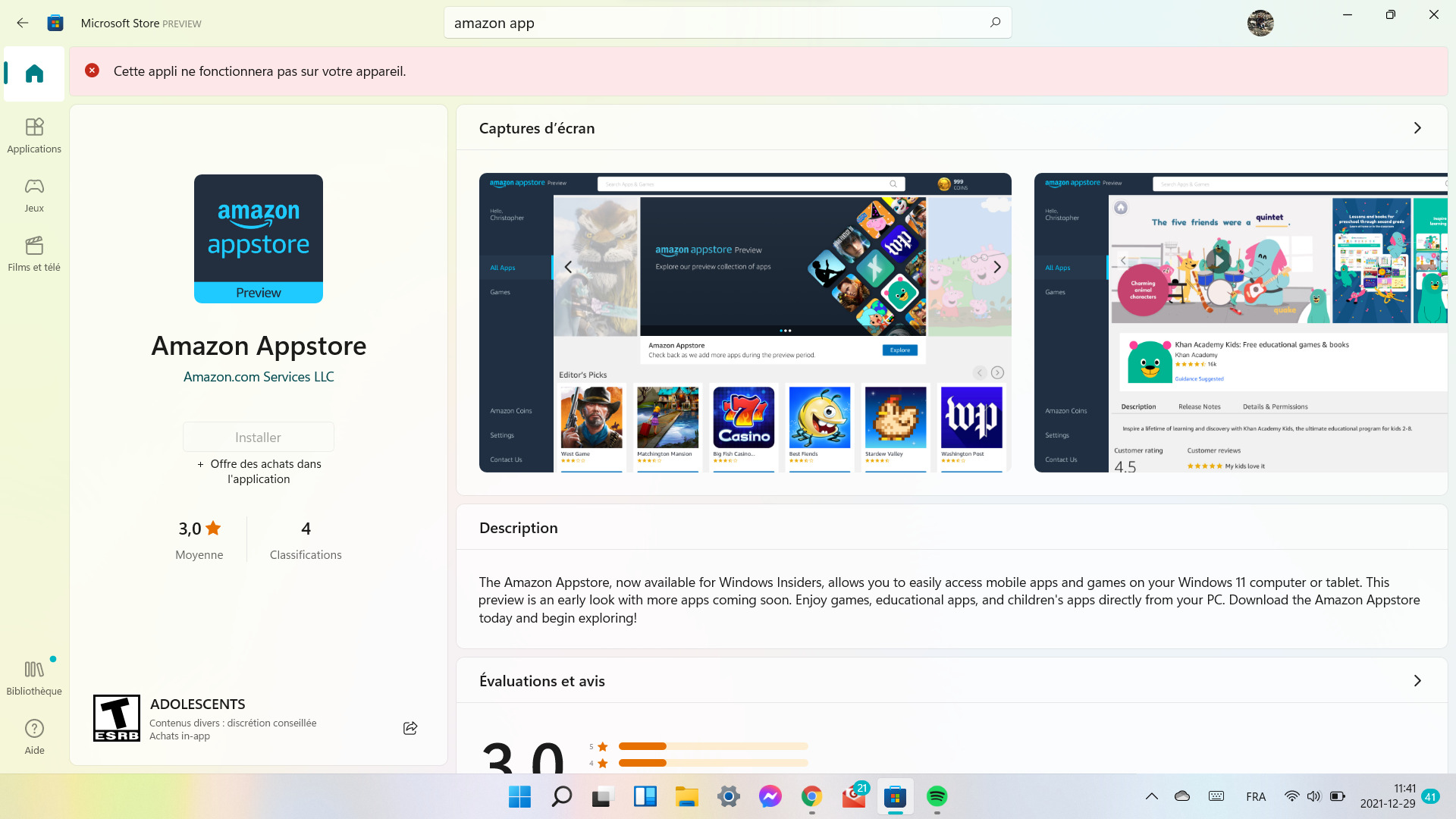Open Settings from taskbar
This screenshot has width=1456, height=819.
728,796
